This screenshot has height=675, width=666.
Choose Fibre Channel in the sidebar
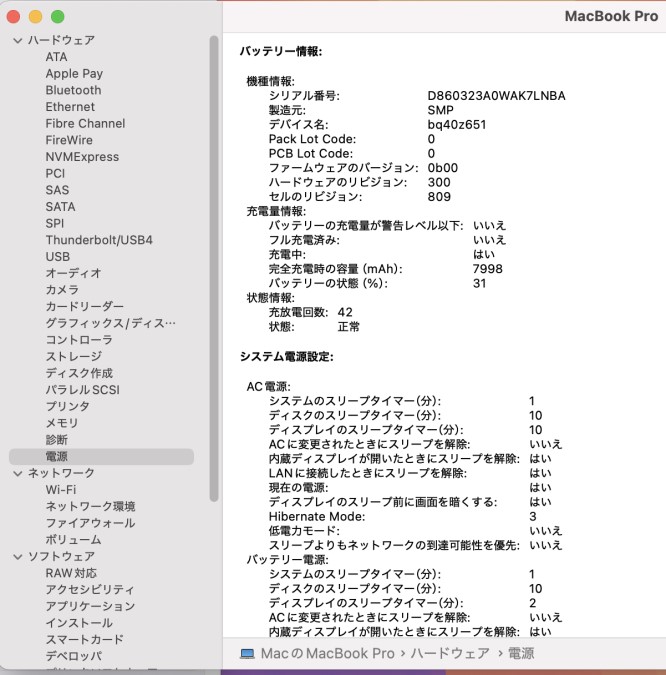point(85,124)
